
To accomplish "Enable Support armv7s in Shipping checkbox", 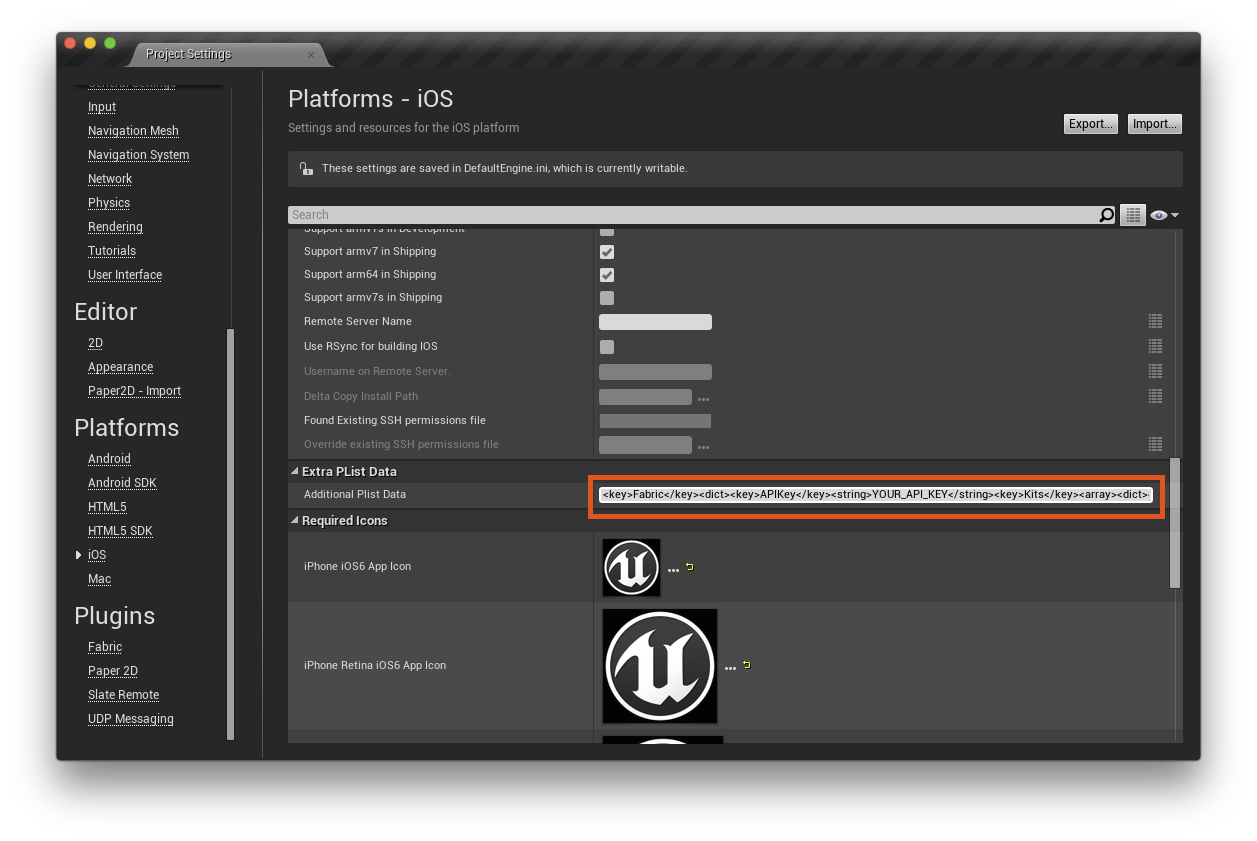I will [607, 298].
